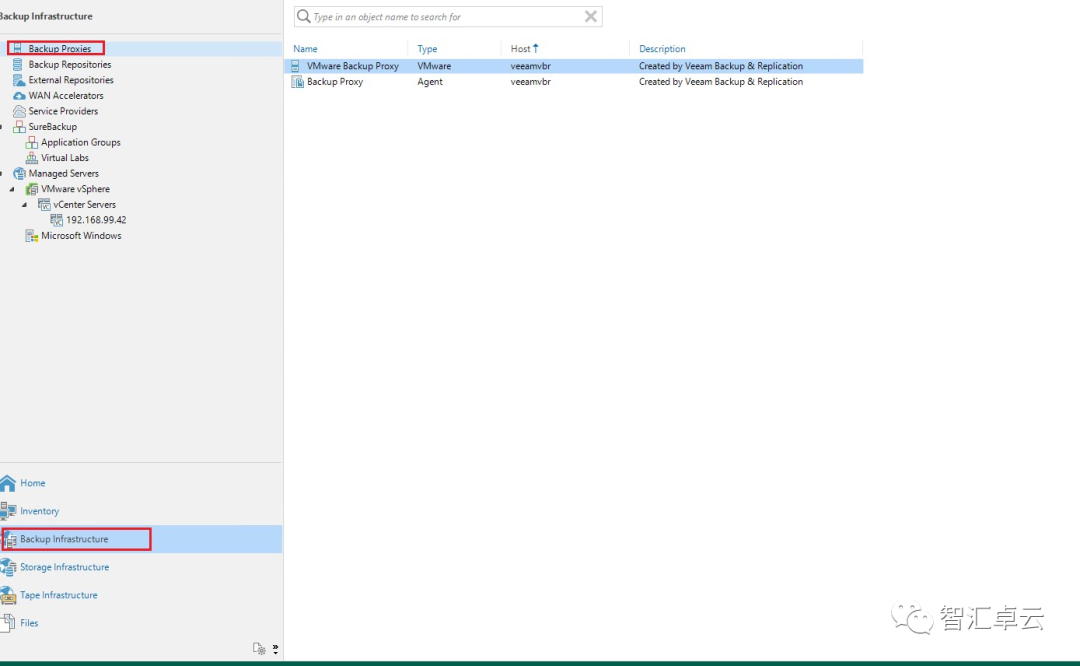
Task: Collapse the Managed Servers tree node
Action: 1,174
